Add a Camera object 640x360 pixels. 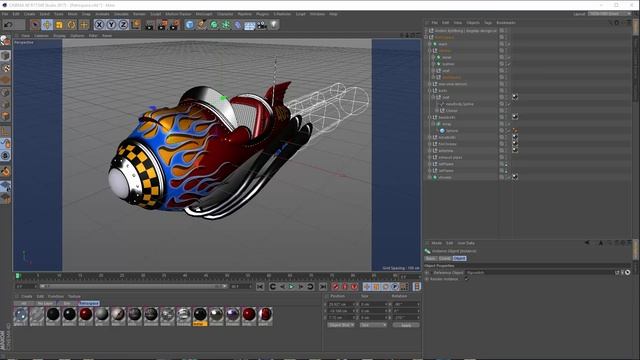(262, 25)
